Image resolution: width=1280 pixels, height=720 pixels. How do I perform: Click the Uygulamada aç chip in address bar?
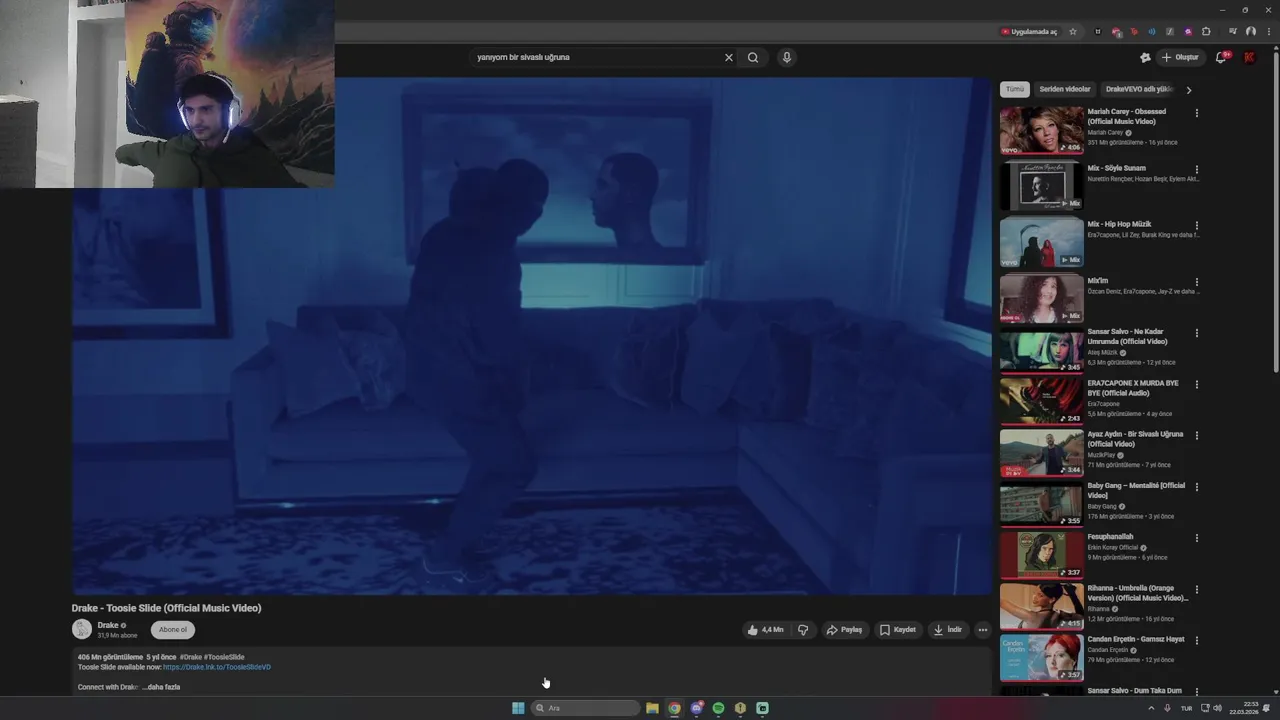pos(1029,31)
